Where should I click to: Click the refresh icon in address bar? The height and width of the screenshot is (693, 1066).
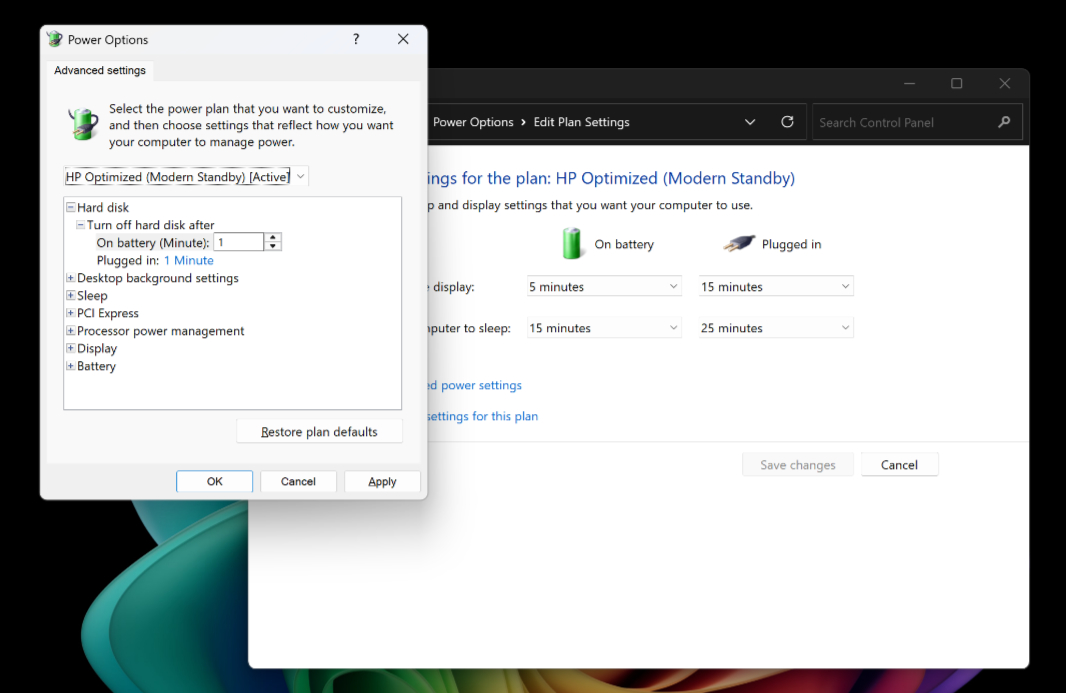(787, 122)
